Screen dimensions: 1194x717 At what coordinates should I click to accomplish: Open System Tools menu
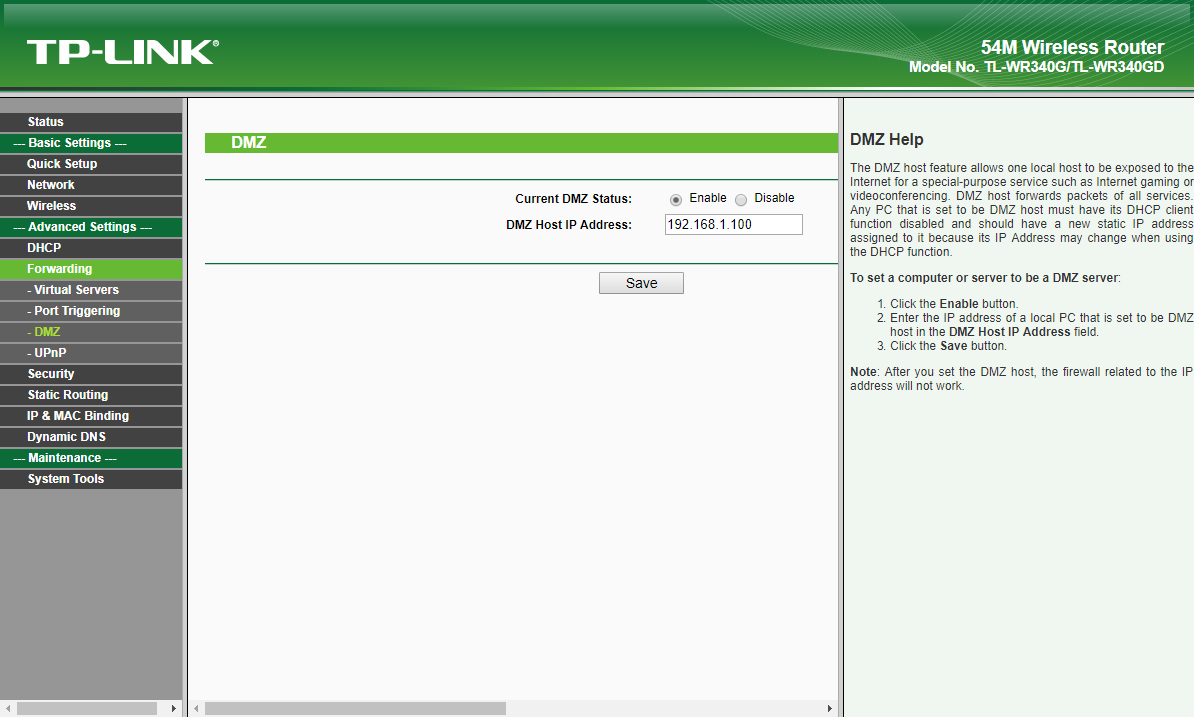pos(91,479)
